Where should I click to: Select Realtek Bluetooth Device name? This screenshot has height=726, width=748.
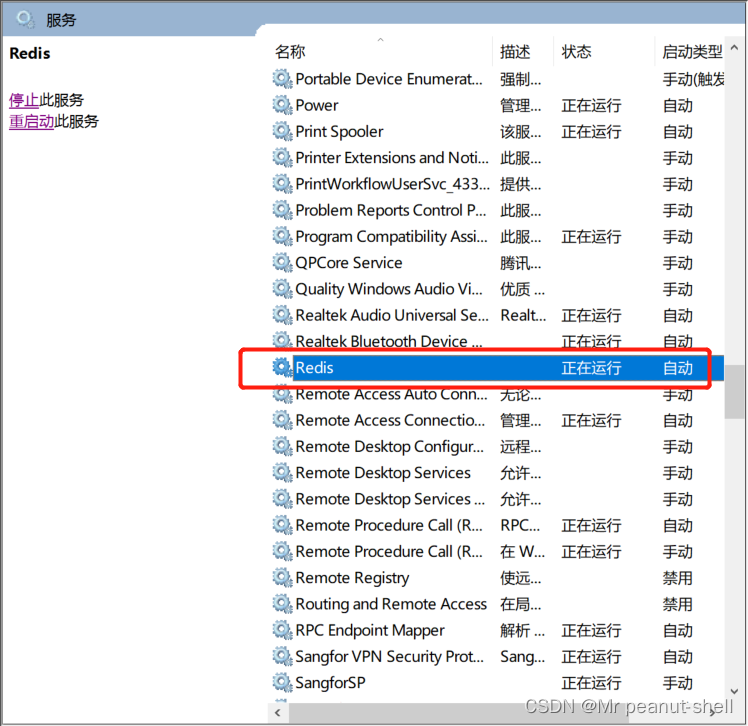389,342
